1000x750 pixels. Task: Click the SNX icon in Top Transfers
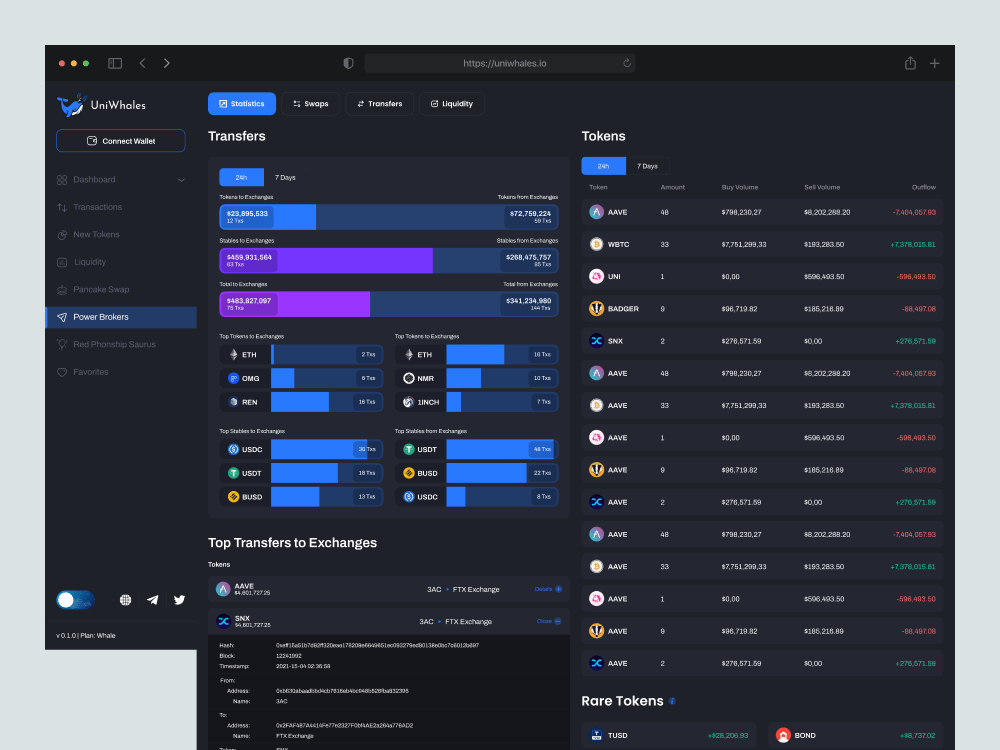[x=223, y=621]
